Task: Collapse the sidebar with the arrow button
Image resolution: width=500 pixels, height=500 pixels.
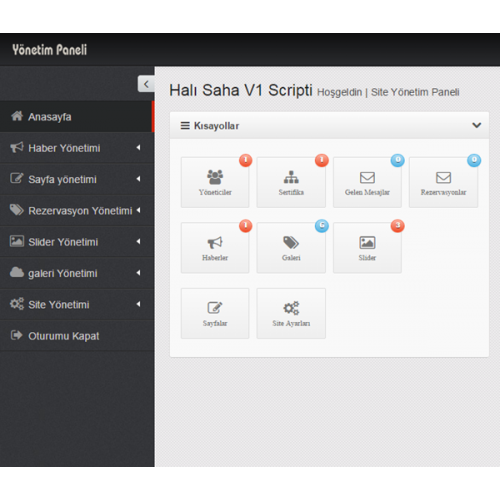Action: point(146,84)
